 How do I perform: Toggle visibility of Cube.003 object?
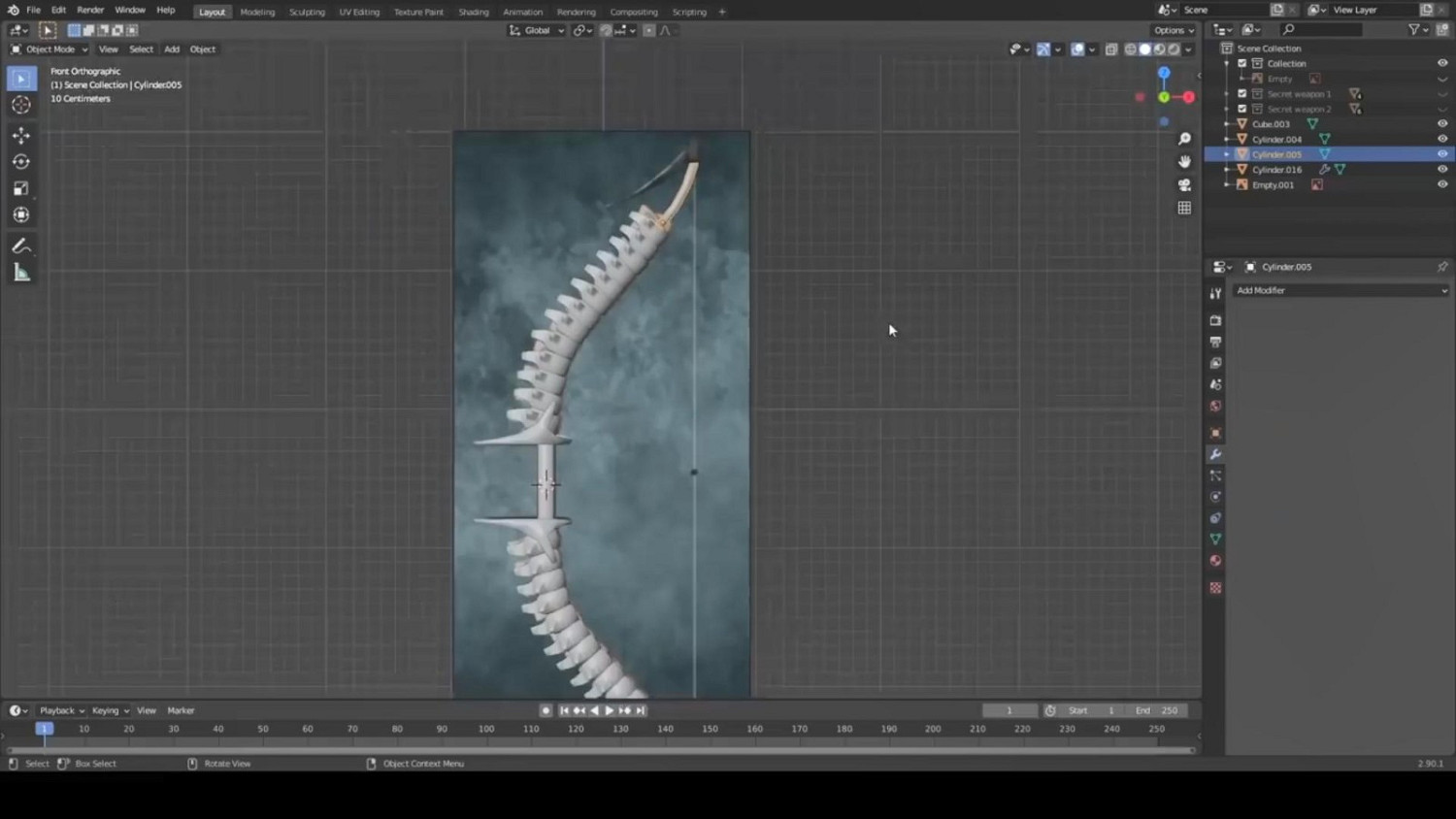(1442, 124)
